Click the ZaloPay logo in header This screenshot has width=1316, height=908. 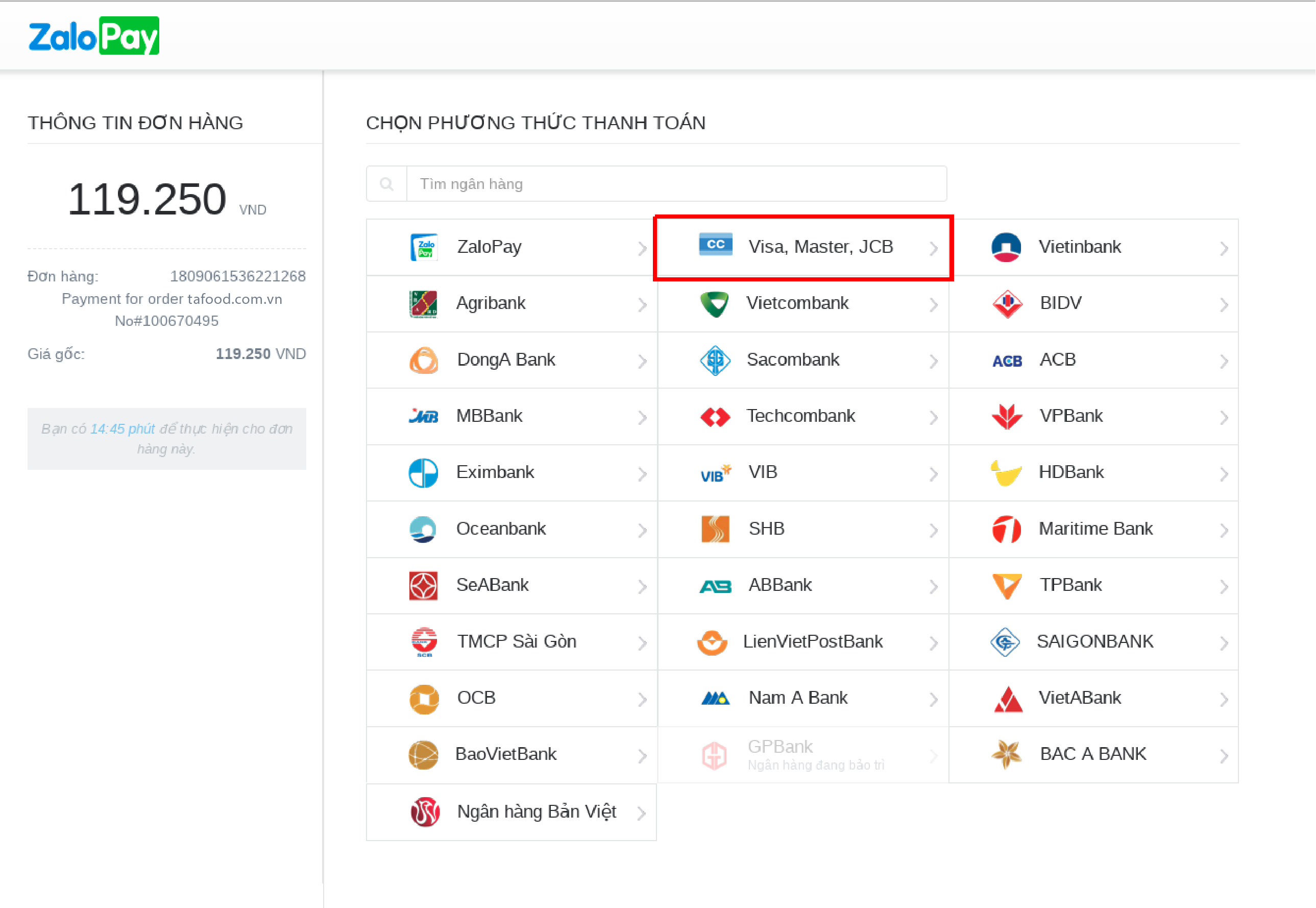tap(94, 36)
